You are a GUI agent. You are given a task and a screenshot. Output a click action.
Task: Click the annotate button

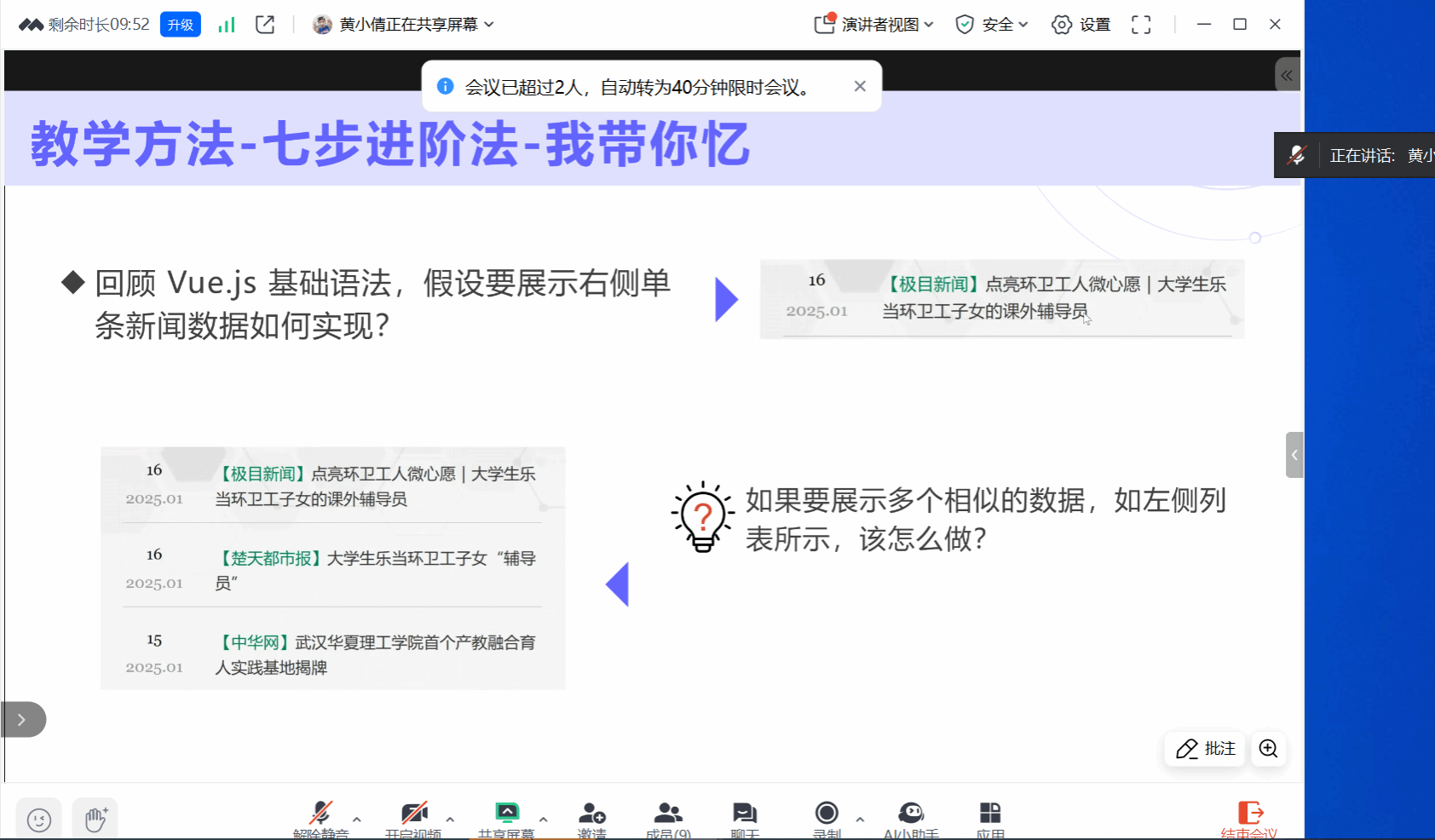pos(1205,749)
